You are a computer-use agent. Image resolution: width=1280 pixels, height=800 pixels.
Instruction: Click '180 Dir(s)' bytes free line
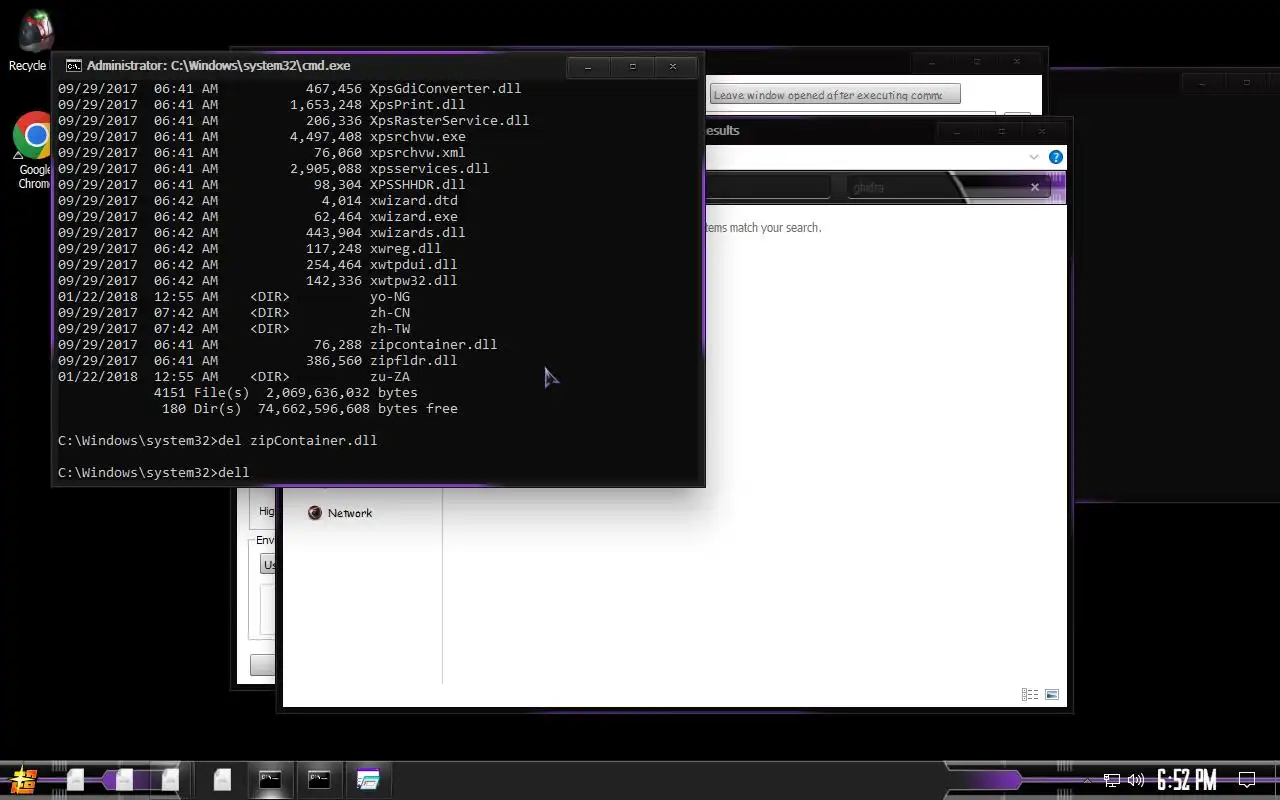click(309, 408)
